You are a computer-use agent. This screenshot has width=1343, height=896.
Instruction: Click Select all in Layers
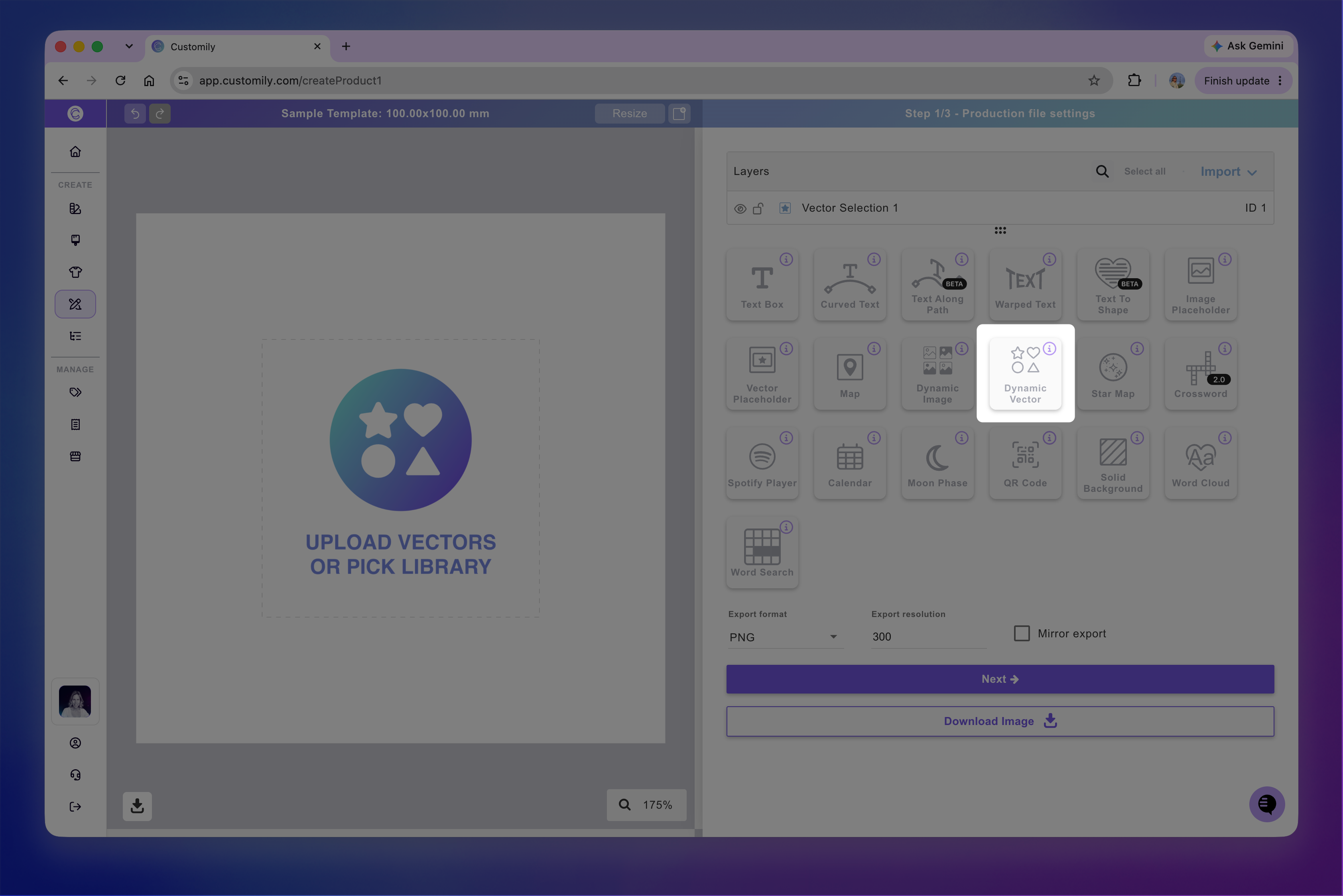(1144, 171)
